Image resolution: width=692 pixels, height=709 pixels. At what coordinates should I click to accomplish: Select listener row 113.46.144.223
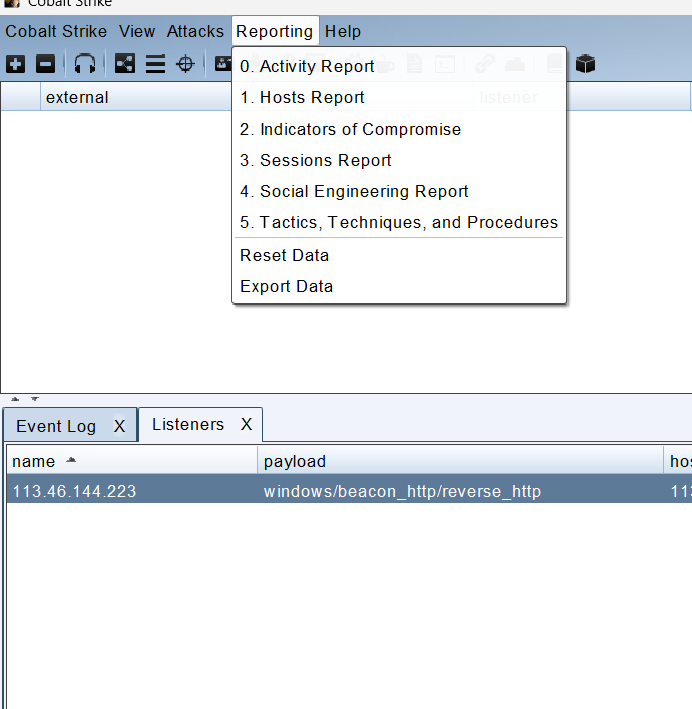pos(349,491)
